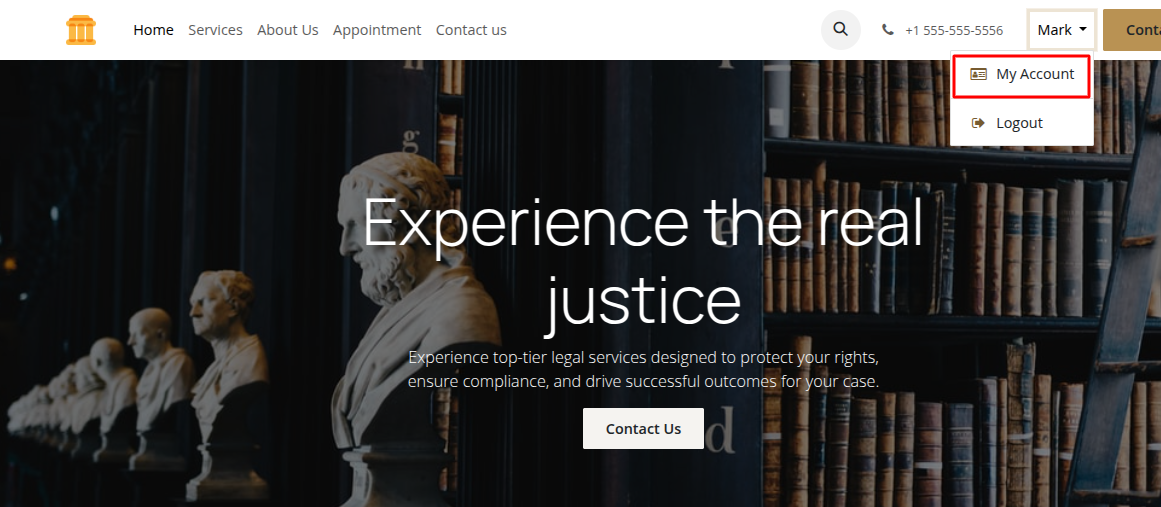Image resolution: width=1161 pixels, height=507 pixels.
Task: Click the ID card icon beside My Account
Action: [x=978, y=74]
